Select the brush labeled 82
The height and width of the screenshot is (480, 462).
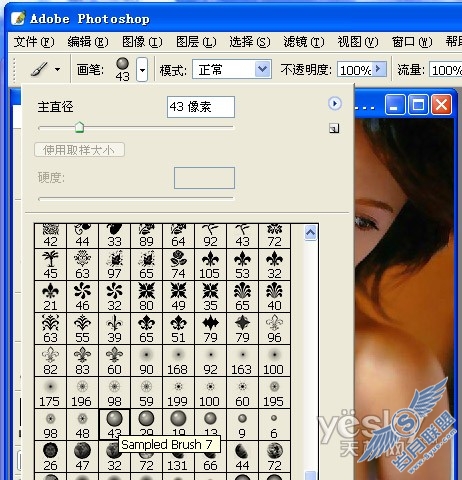coord(50,361)
